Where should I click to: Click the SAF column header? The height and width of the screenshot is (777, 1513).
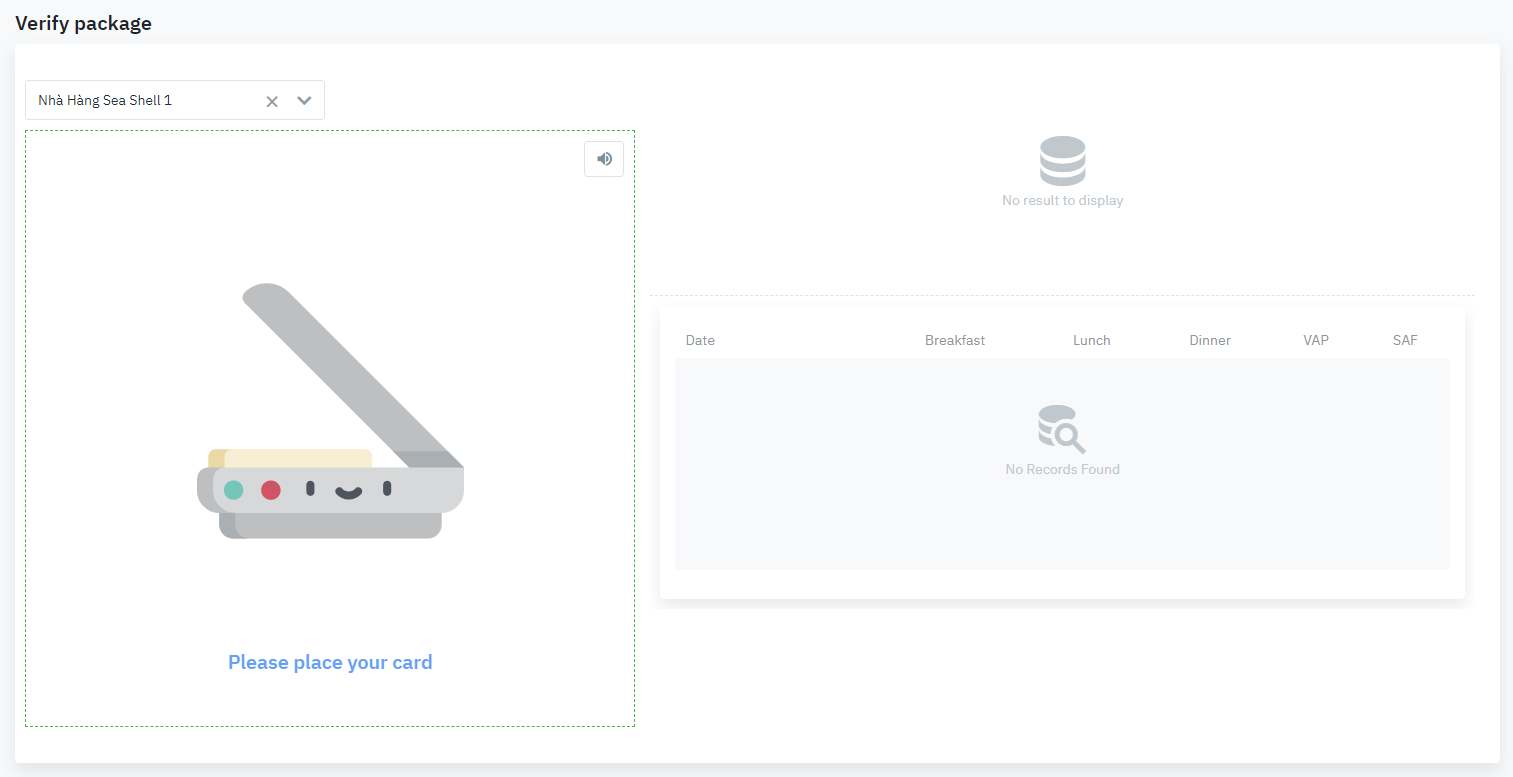(1404, 340)
